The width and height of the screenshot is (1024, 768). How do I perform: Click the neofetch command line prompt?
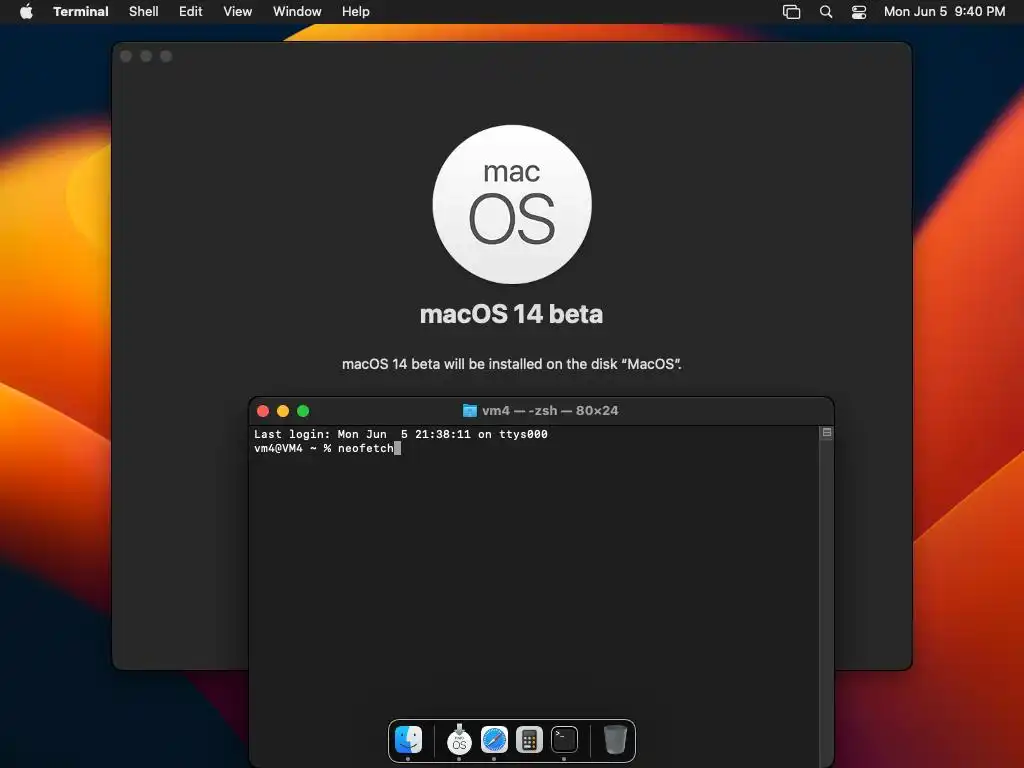point(327,449)
